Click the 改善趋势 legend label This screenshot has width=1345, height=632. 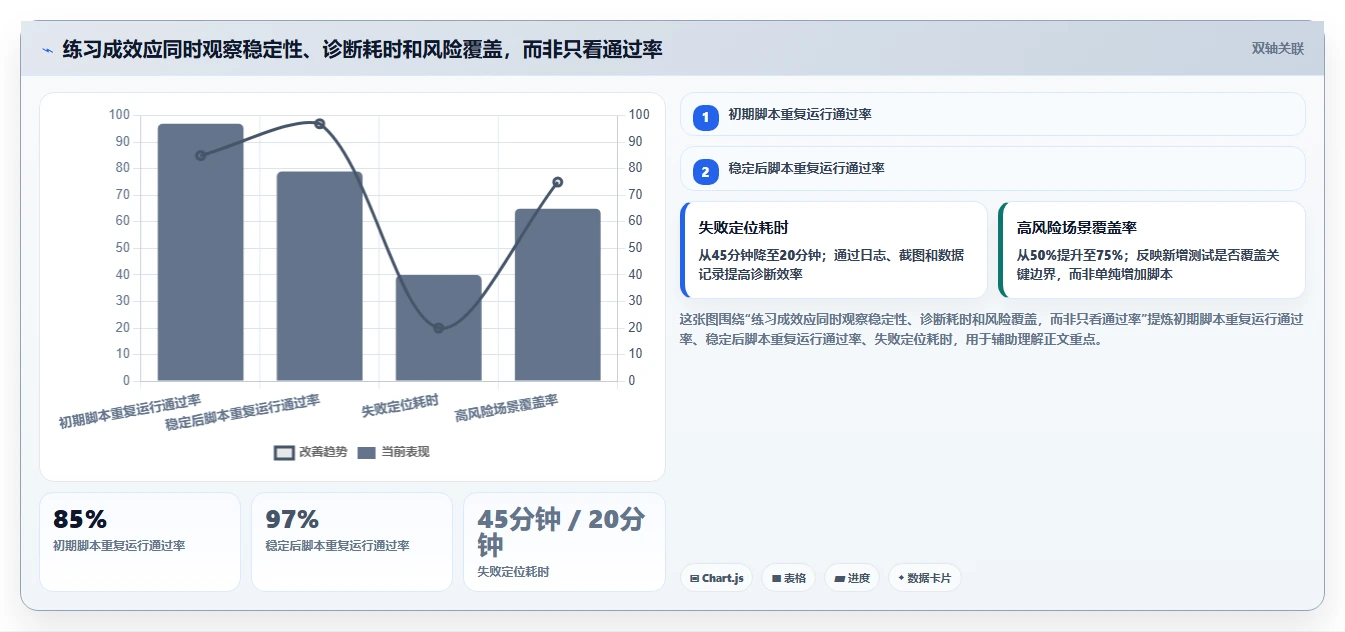pyautogui.click(x=323, y=452)
